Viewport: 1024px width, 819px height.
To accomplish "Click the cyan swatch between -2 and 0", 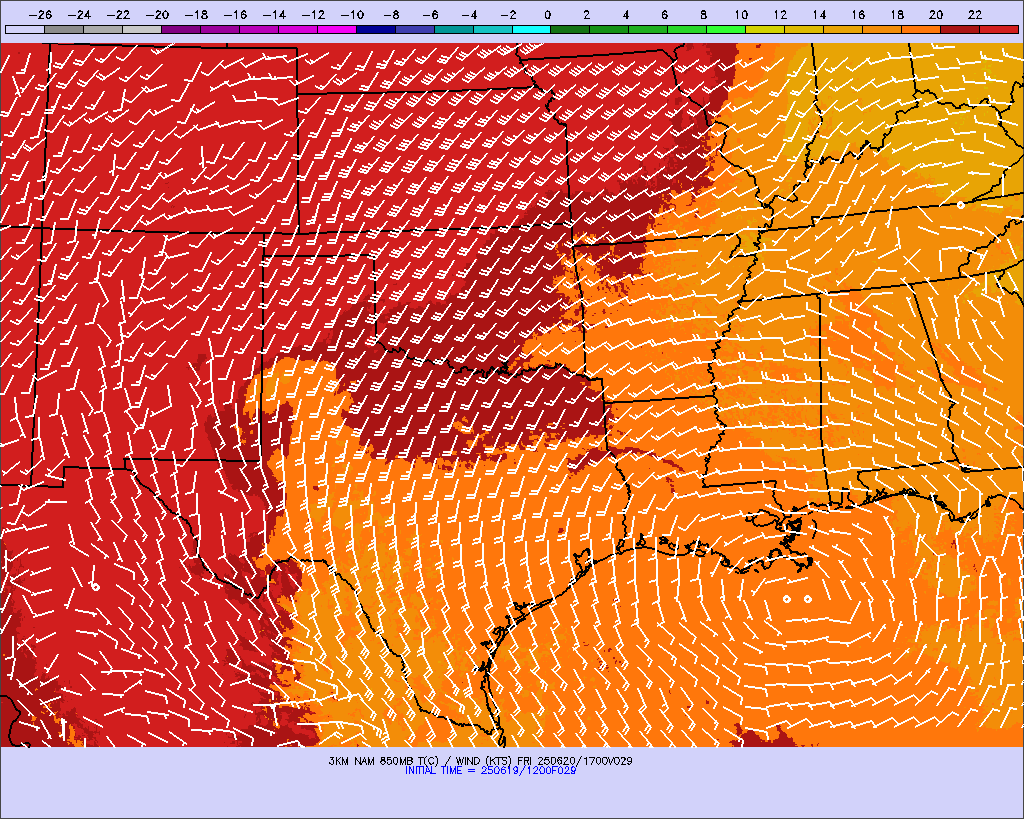I will pyautogui.click(x=532, y=29).
